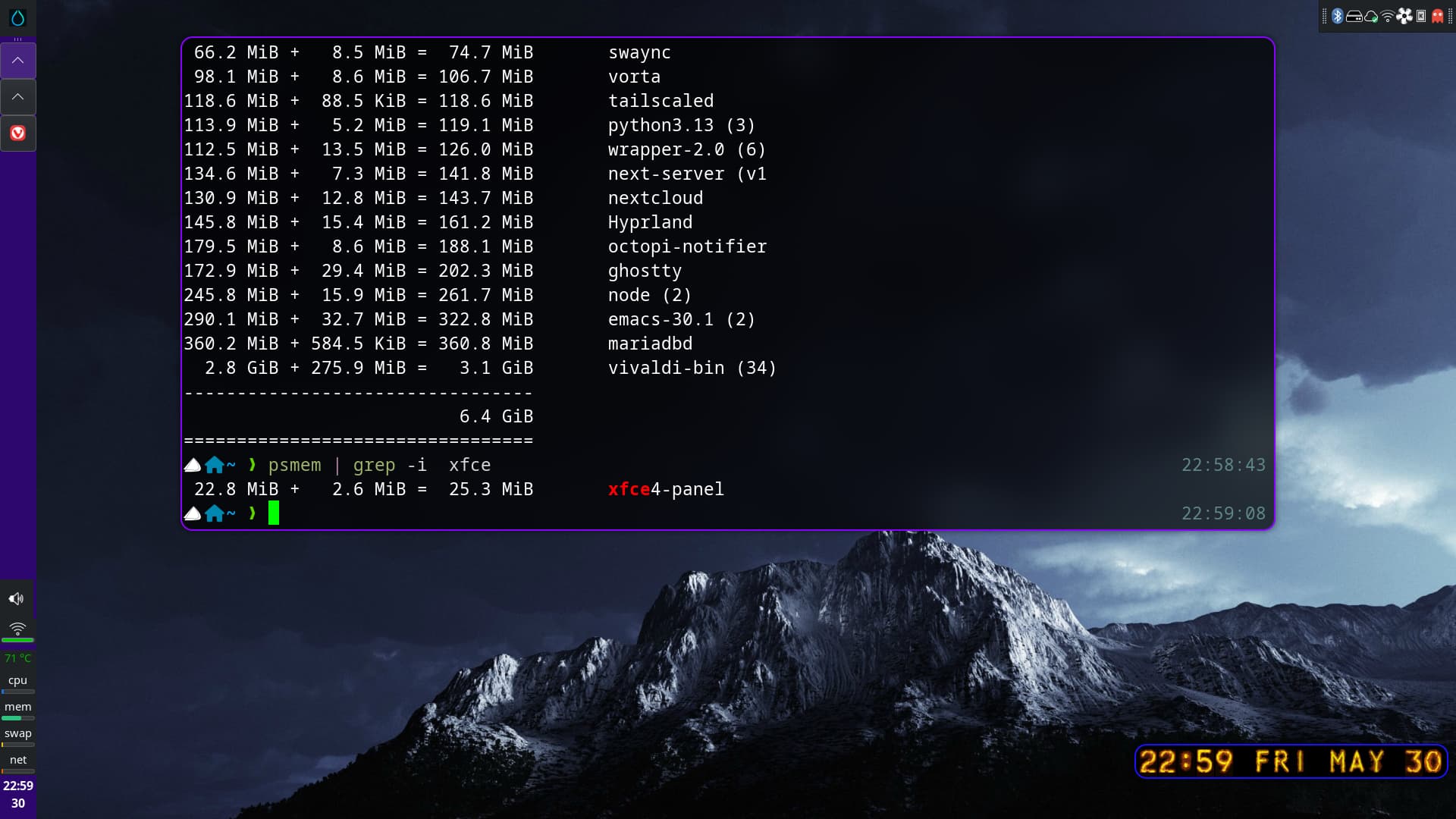Click the 'grep' command word
The height and width of the screenshot is (819, 1456).
[374, 465]
